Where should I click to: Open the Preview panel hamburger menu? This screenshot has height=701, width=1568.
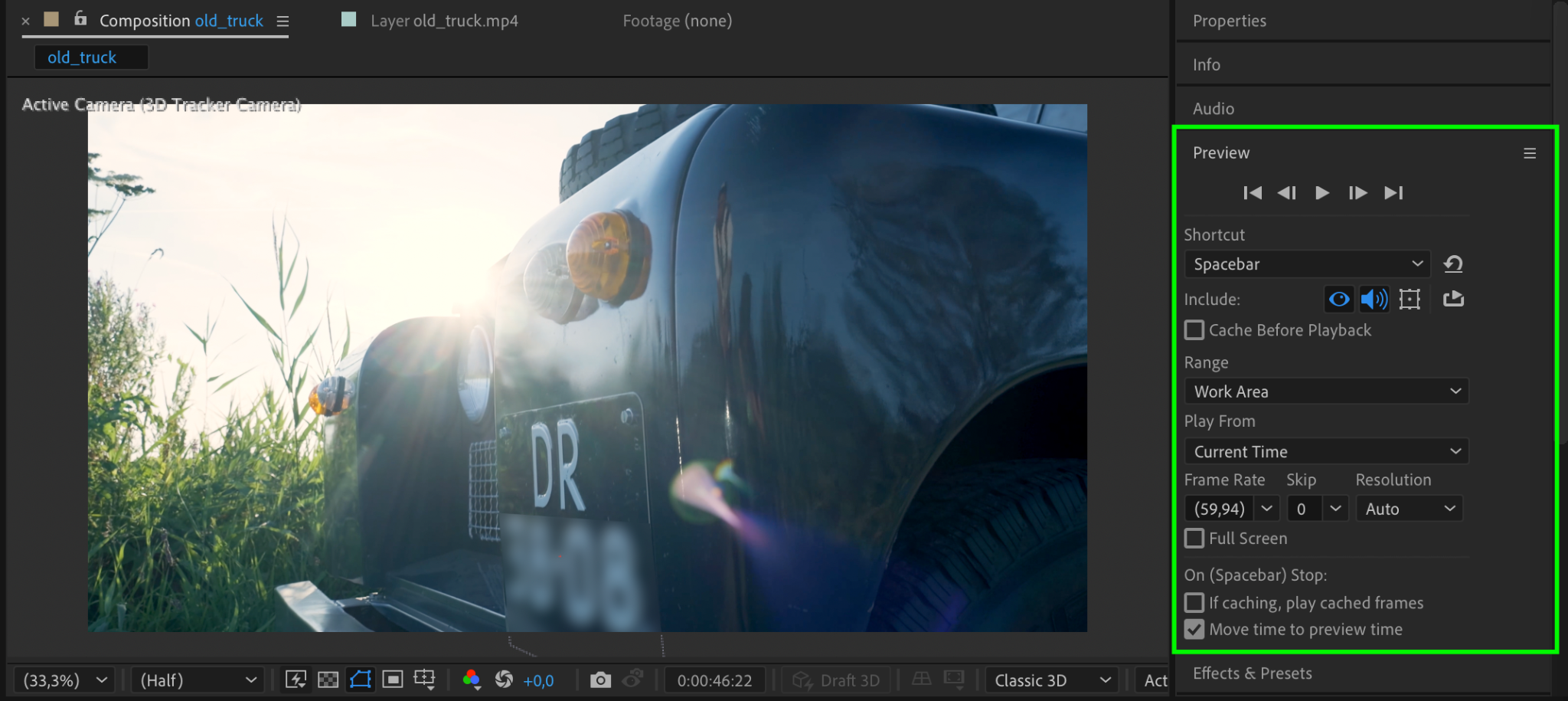(1530, 153)
